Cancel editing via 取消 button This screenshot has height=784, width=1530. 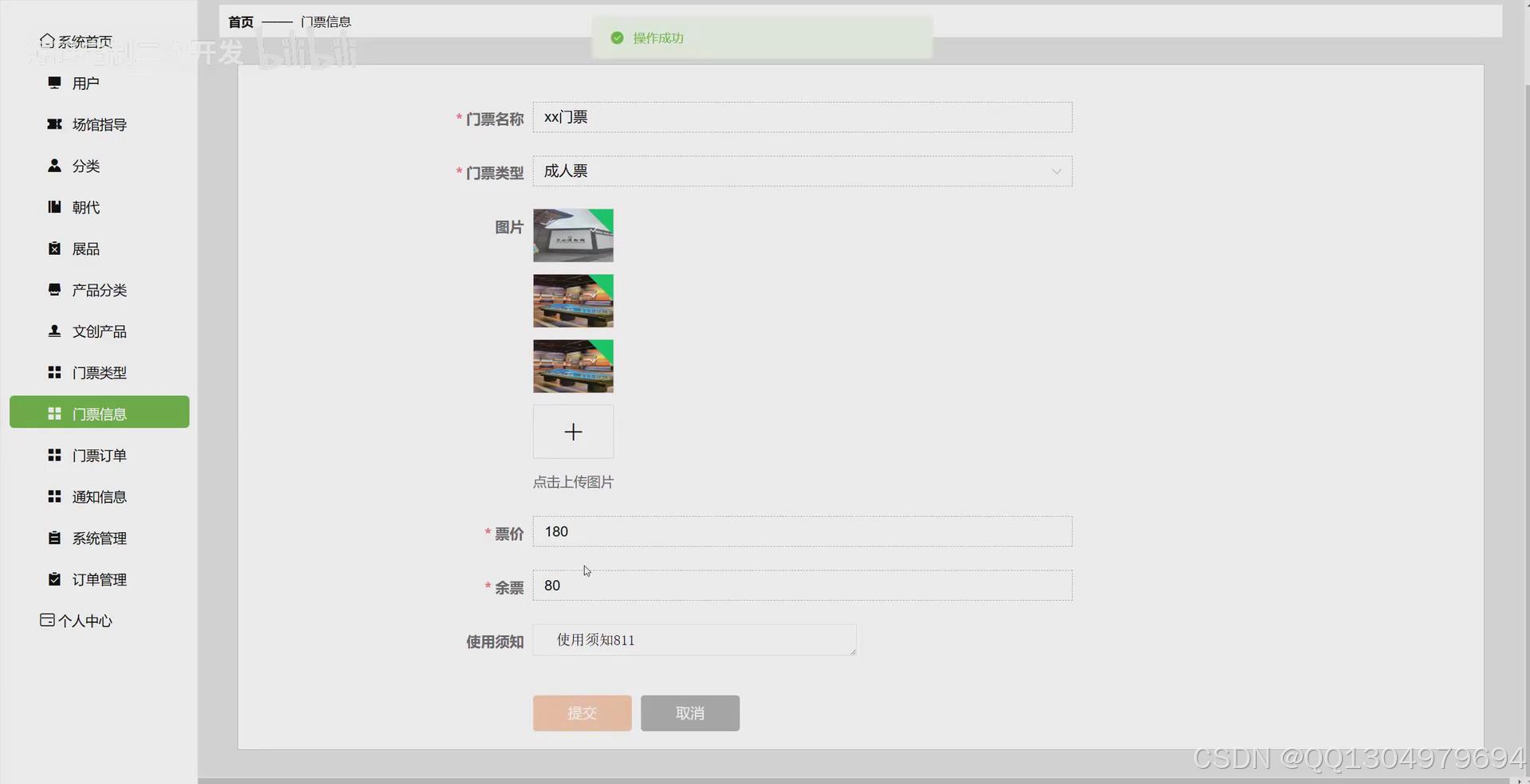click(x=690, y=713)
